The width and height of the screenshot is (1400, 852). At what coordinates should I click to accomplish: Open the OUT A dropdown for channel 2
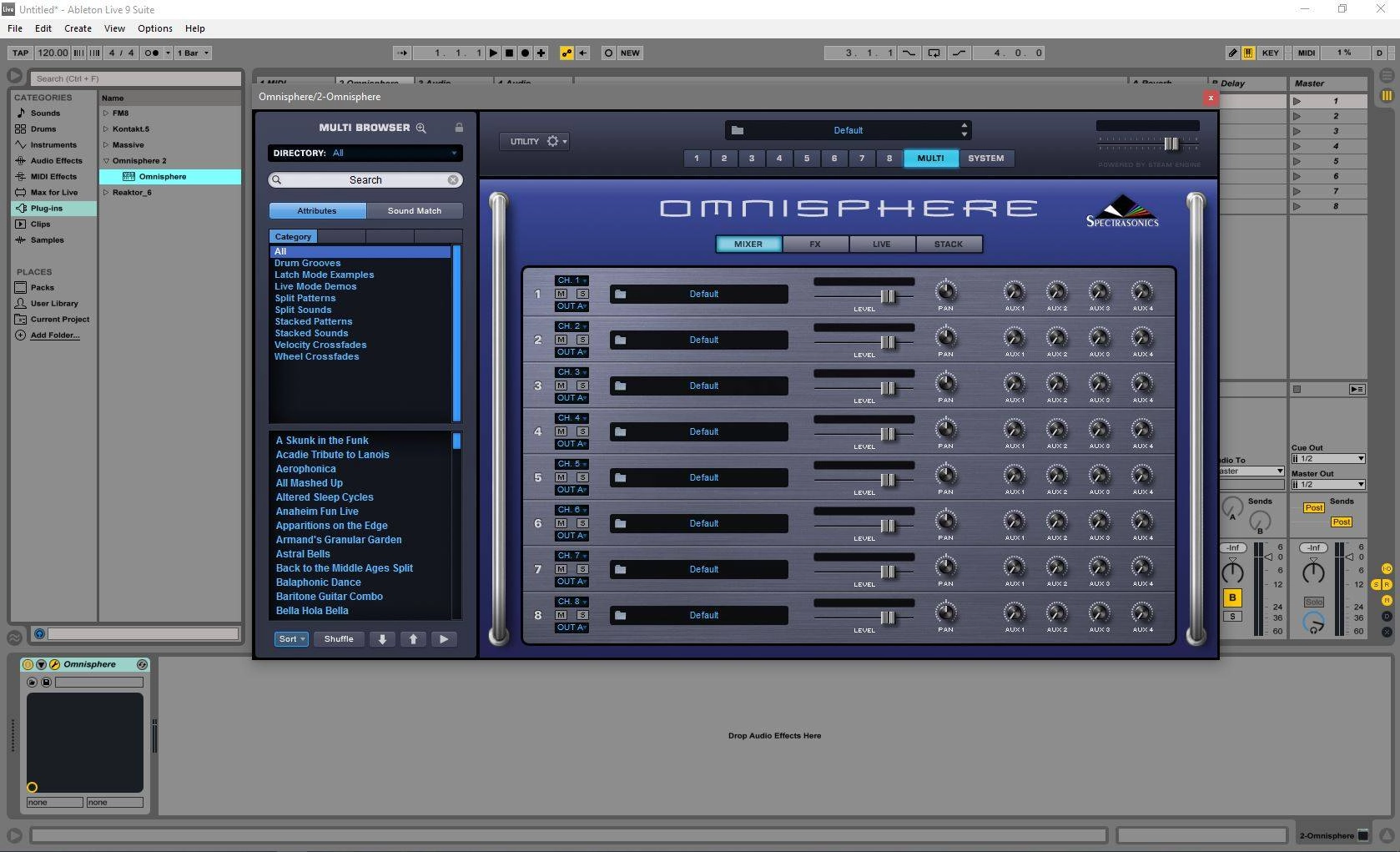pyautogui.click(x=572, y=352)
